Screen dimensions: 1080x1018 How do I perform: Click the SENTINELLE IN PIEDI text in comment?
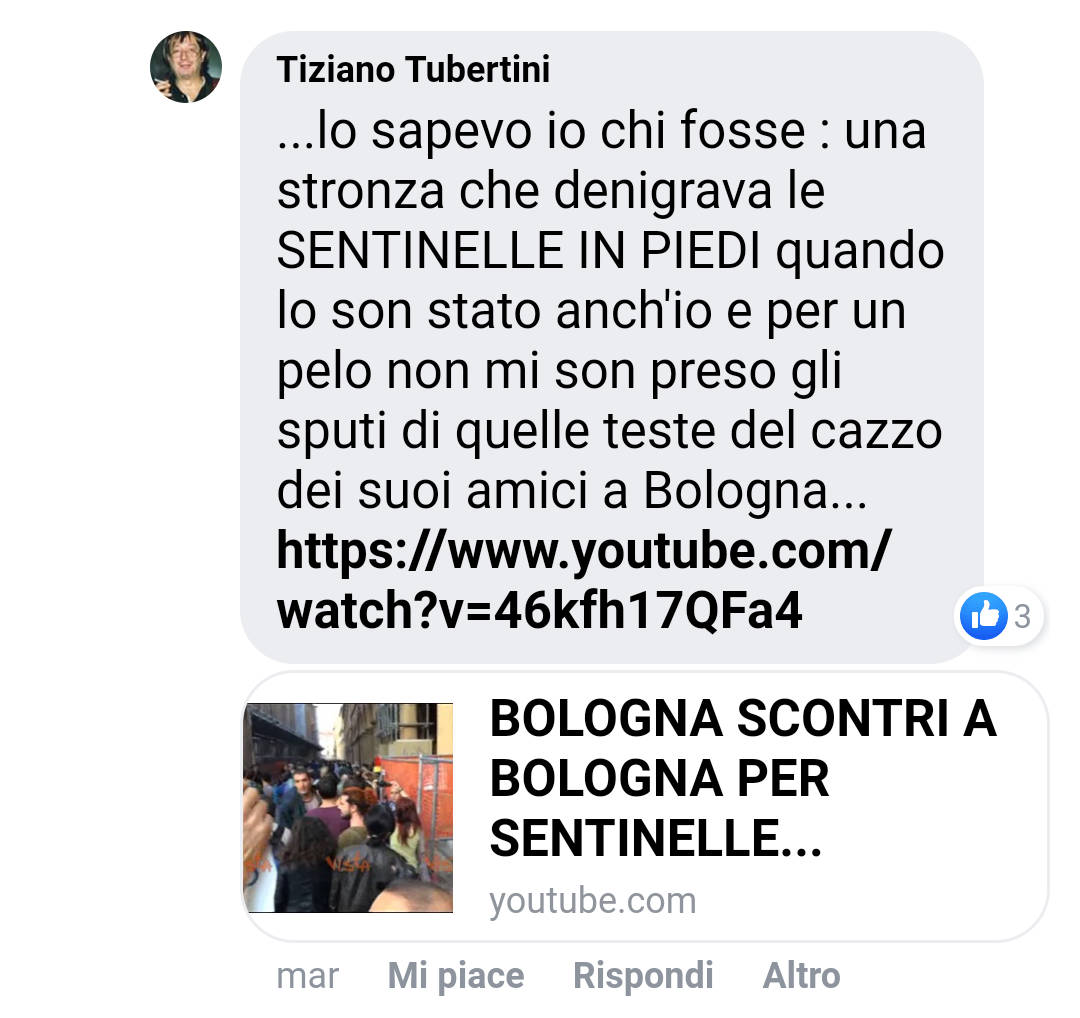[519, 251]
